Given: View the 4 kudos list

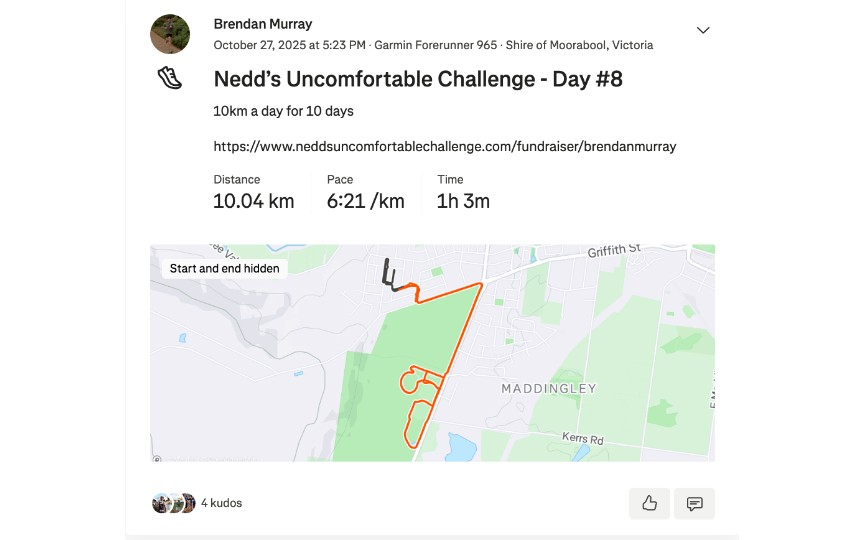Looking at the screenshot, I should [x=221, y=503].
